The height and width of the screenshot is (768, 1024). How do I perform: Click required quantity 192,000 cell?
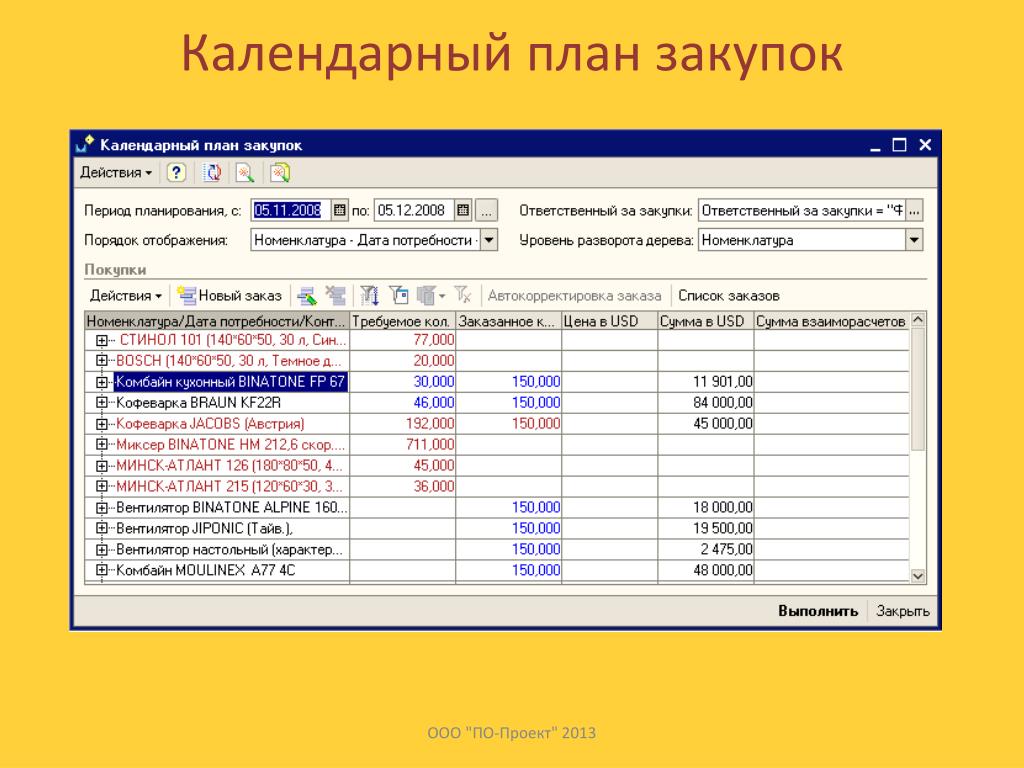tap(402, 423)
